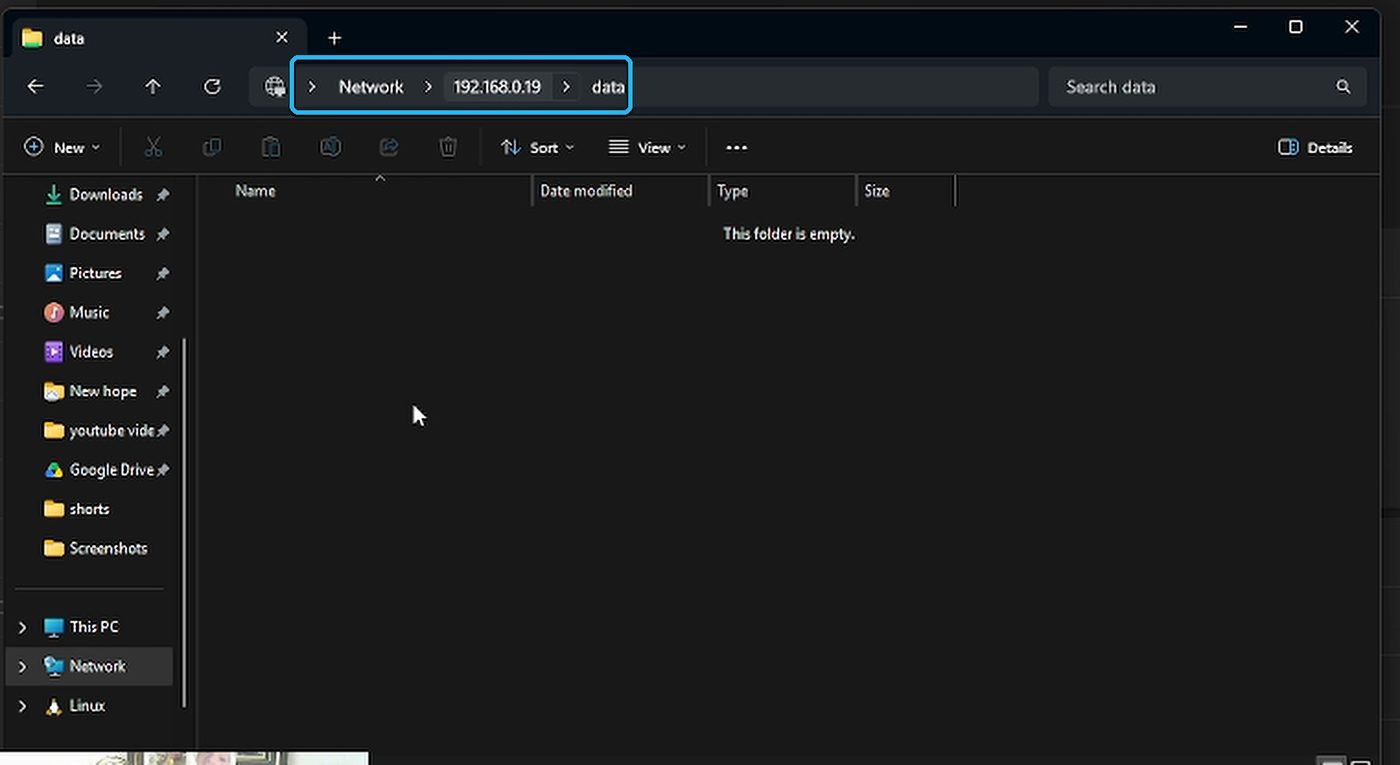
Task: Click the search magnifier icon
Action: (x=1343, y=87)
